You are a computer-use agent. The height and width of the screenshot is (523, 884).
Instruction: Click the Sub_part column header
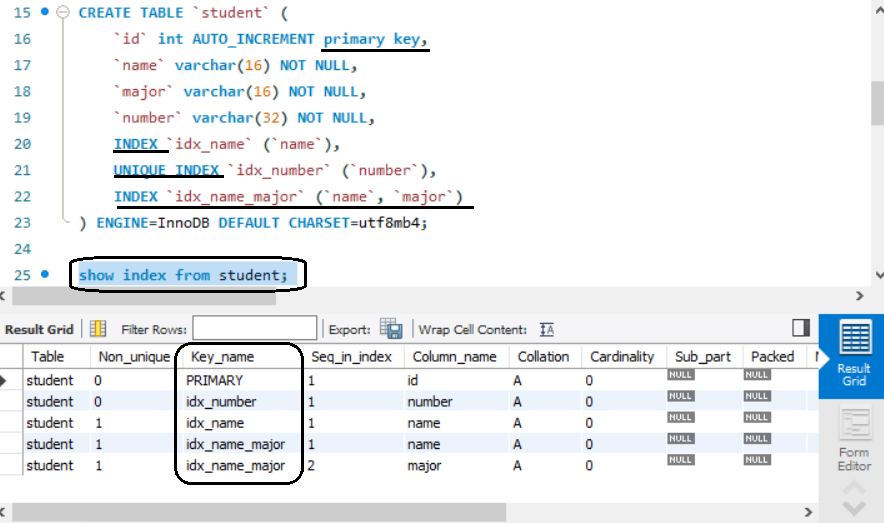pos(702,357)
